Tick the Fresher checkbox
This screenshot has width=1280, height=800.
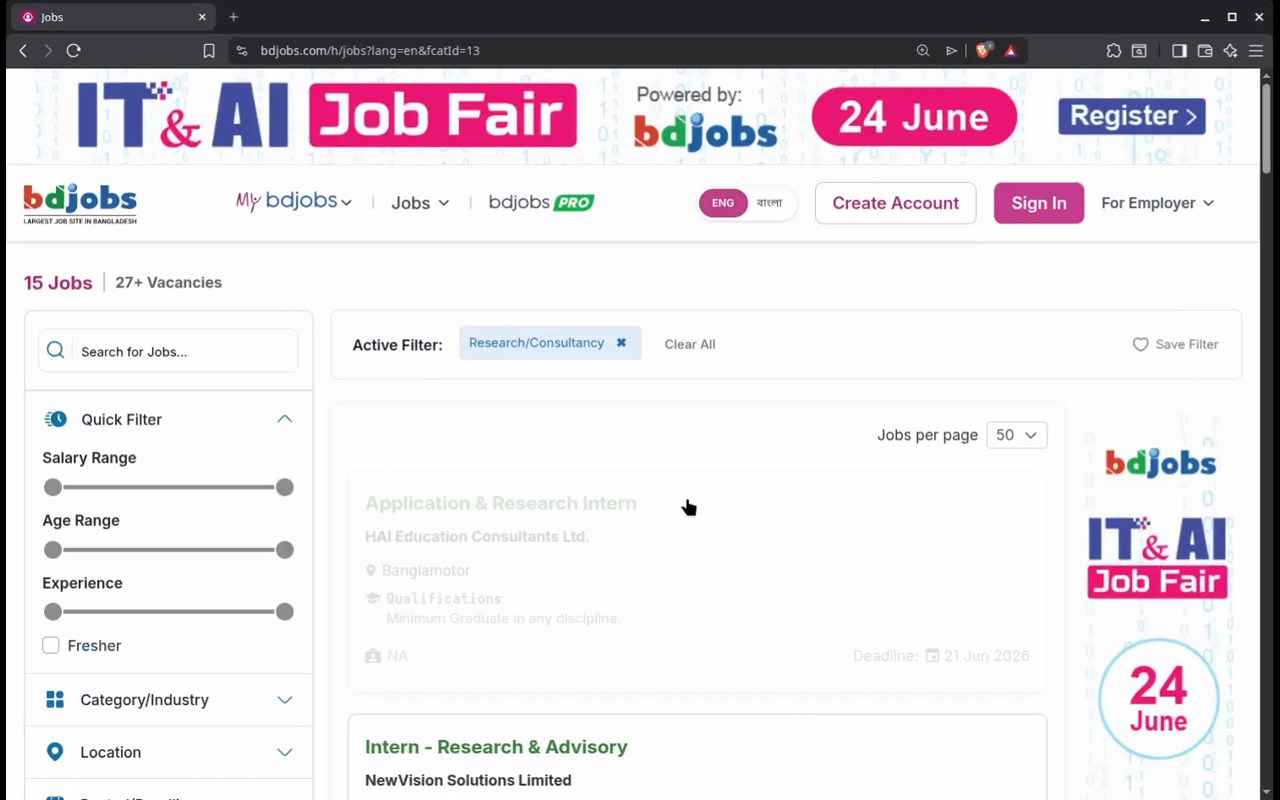click(x=51, y=646)
